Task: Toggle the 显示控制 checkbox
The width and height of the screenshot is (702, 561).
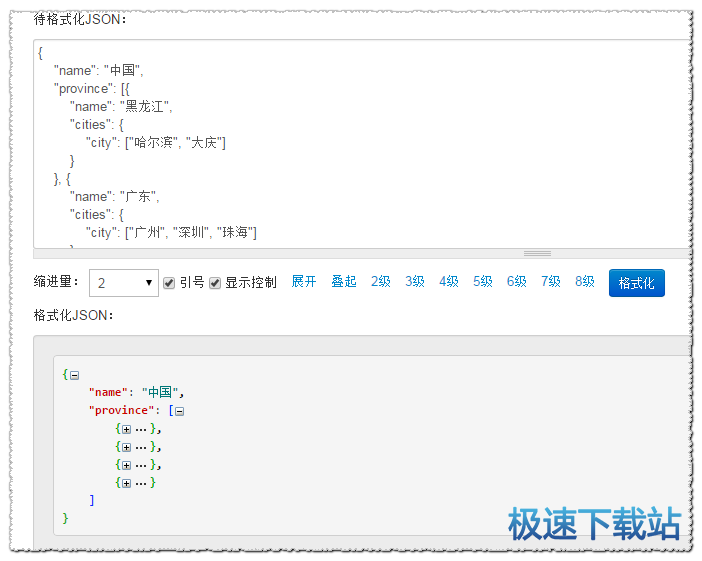Action: tap(215, 283)
